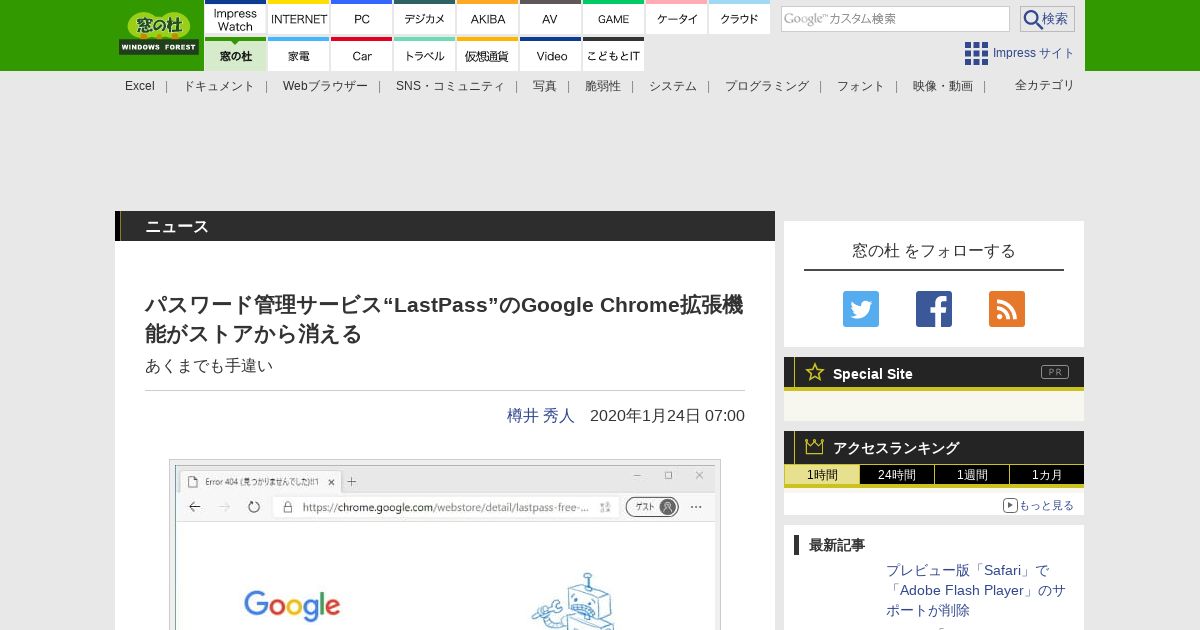The width and height of the screenshot is (1200, 630).
Task: Open the Facebook follow icon
Action: (x=934, y=309)
